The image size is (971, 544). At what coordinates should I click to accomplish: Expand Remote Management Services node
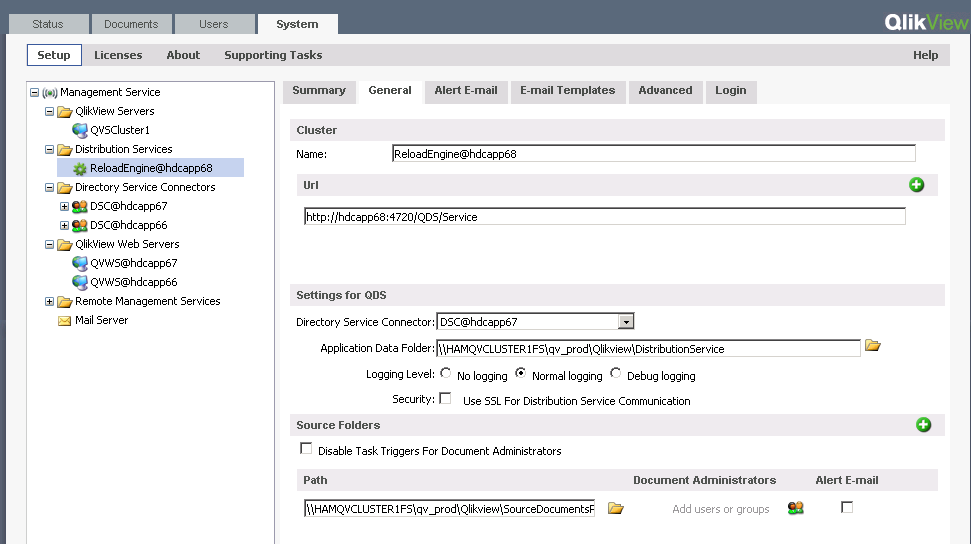(50, 302)
